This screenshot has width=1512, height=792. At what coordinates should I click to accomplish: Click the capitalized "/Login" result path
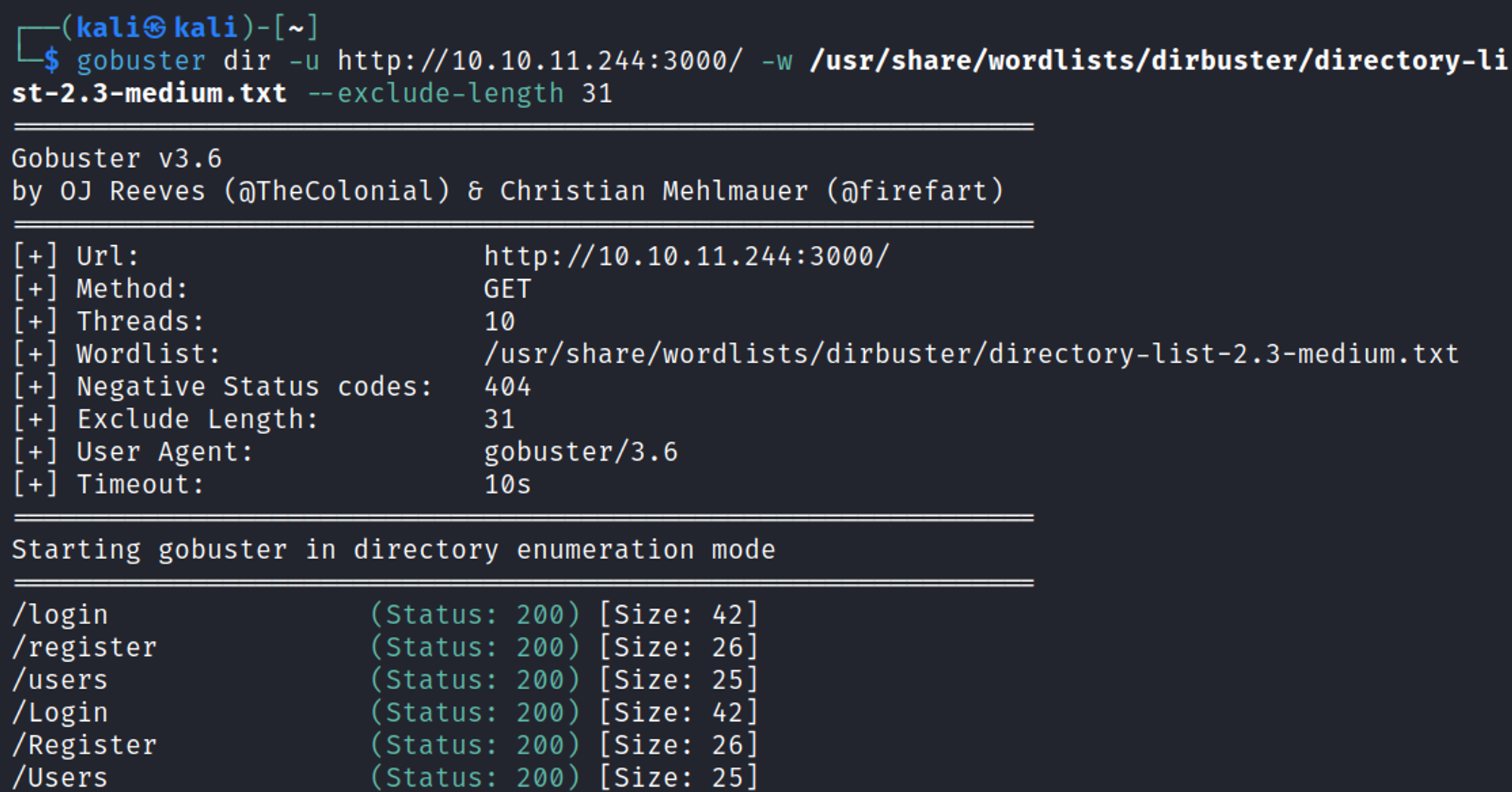pos(60,713)
